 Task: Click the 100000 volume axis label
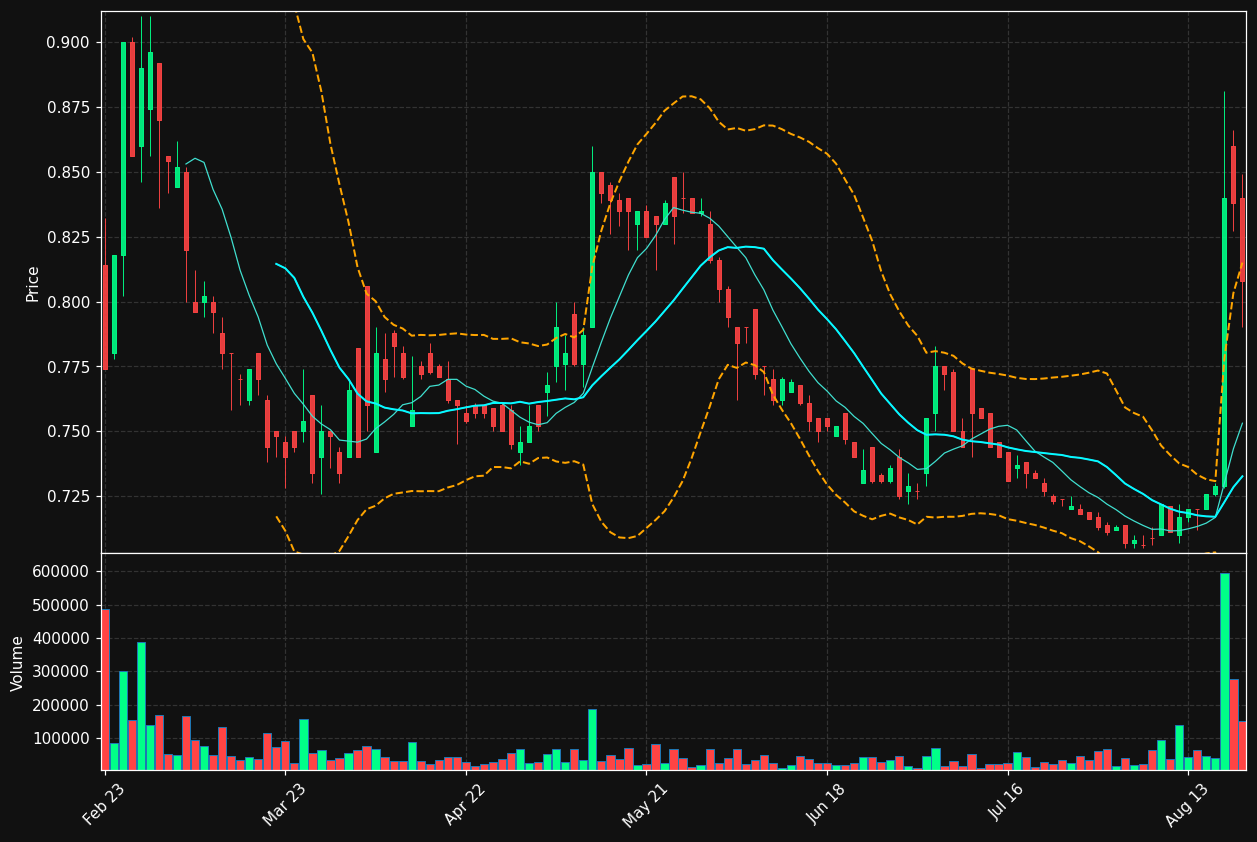[62, 739]
